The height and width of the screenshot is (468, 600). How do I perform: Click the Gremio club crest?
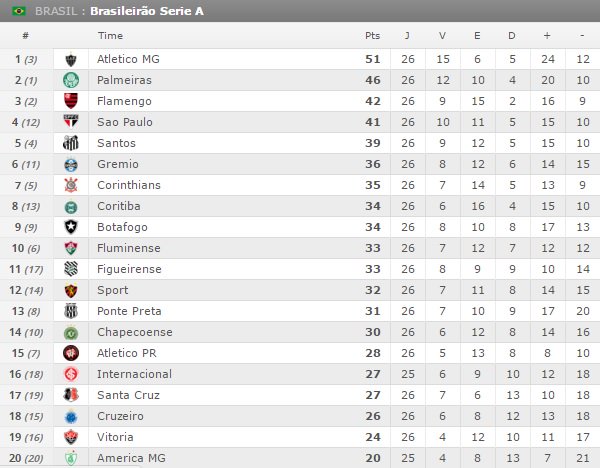[x=71, y=164]
